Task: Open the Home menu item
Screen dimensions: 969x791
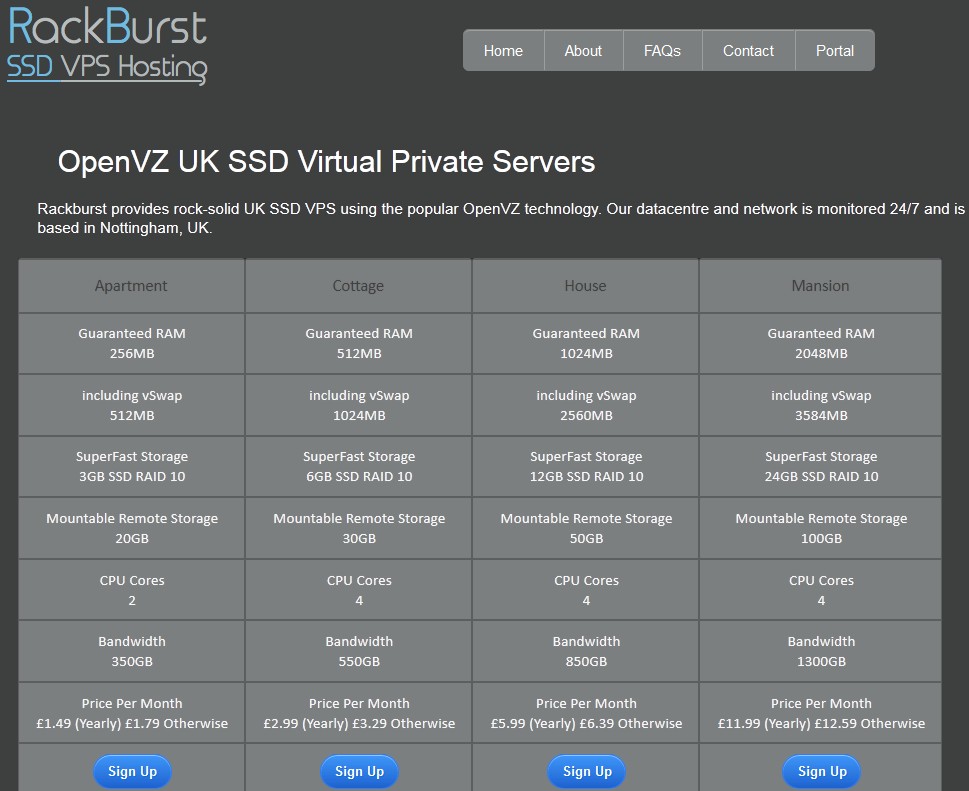Action: click(x=503, y=51)
